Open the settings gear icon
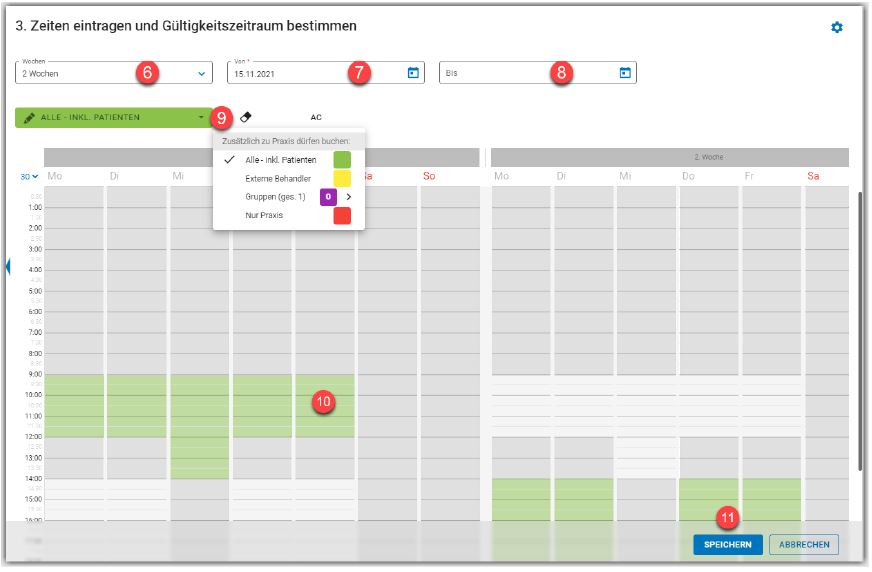The width and height of the screenshot is (872, 572). [837, 27]
